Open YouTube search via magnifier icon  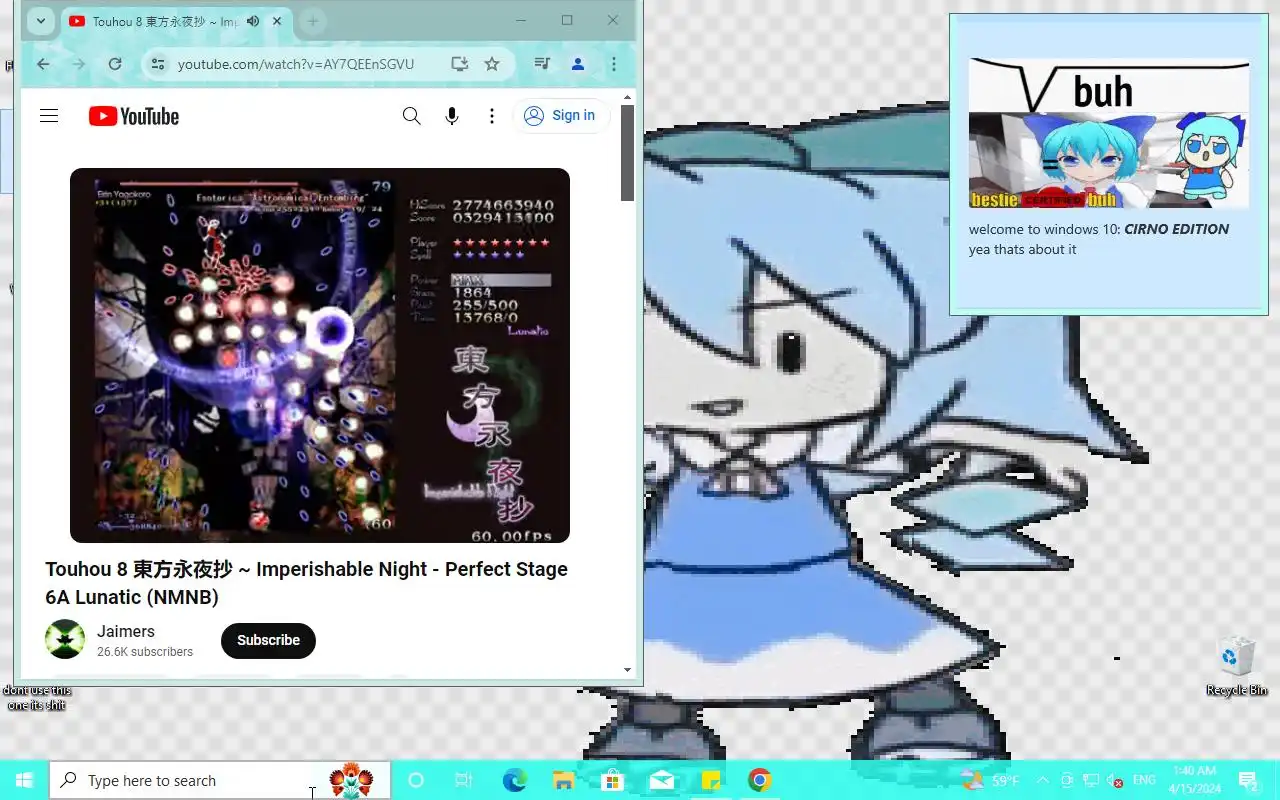coord(411,116)
